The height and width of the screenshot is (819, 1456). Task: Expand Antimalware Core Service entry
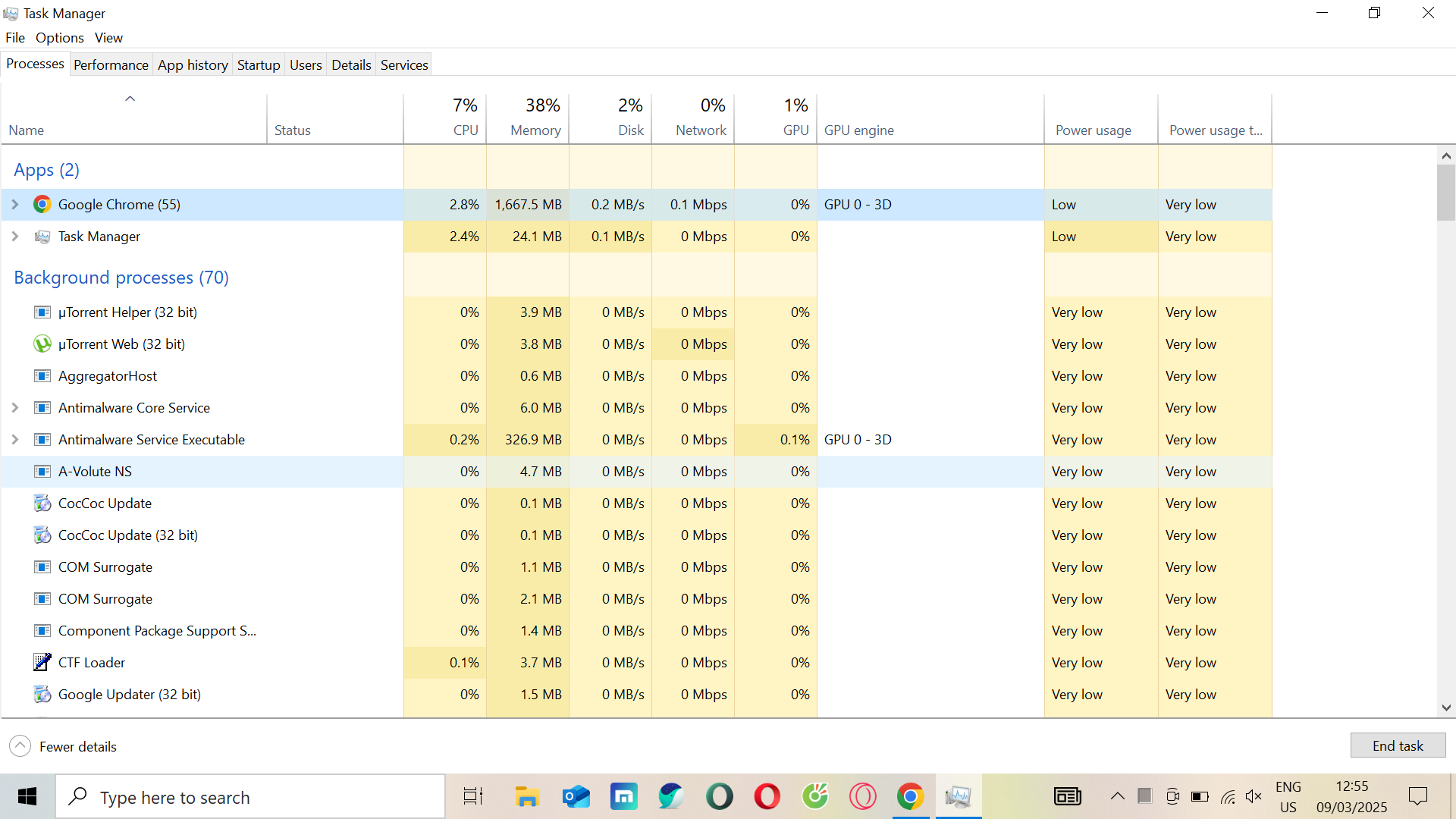click(15, 408)
